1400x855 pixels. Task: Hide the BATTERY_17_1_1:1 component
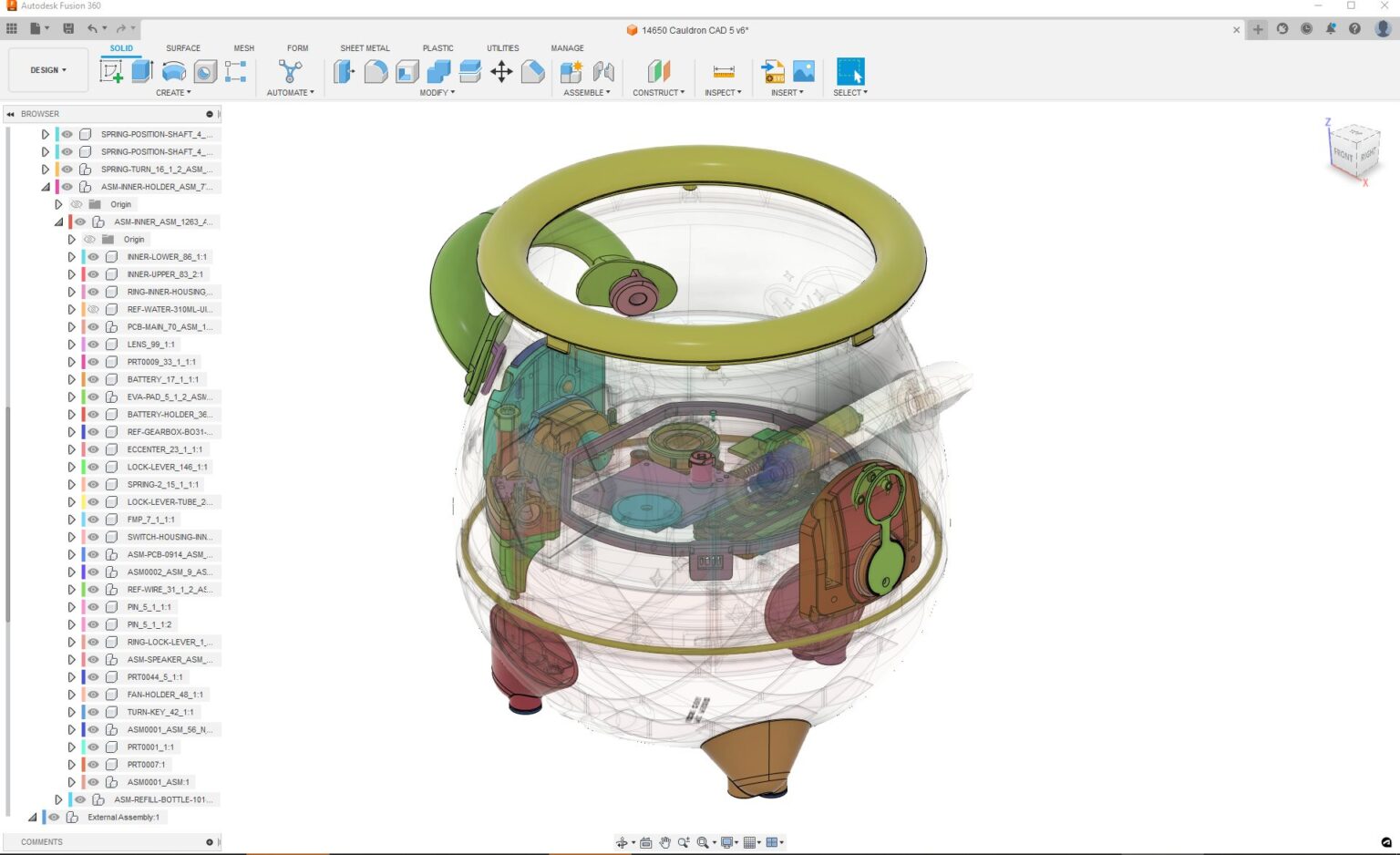click(93, 379)
